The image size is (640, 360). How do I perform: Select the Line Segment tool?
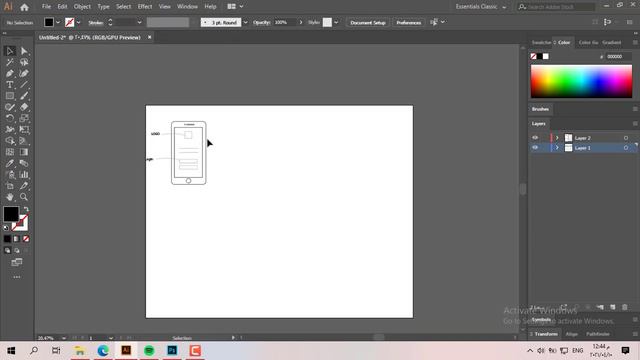24,84
